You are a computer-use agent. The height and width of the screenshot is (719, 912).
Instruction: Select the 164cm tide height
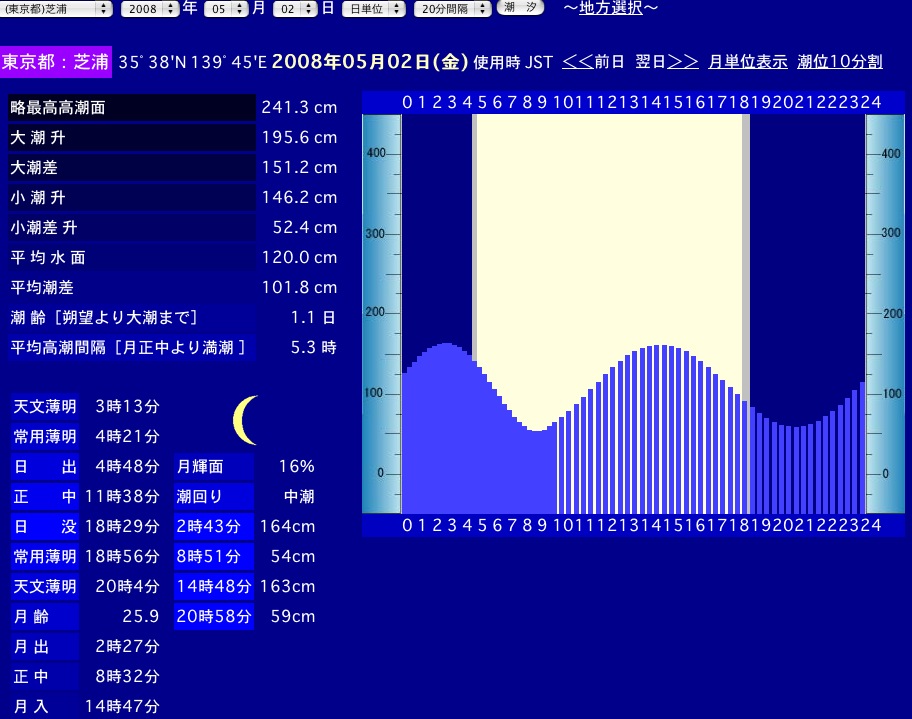pyautogui.click(x=287, y=526)
